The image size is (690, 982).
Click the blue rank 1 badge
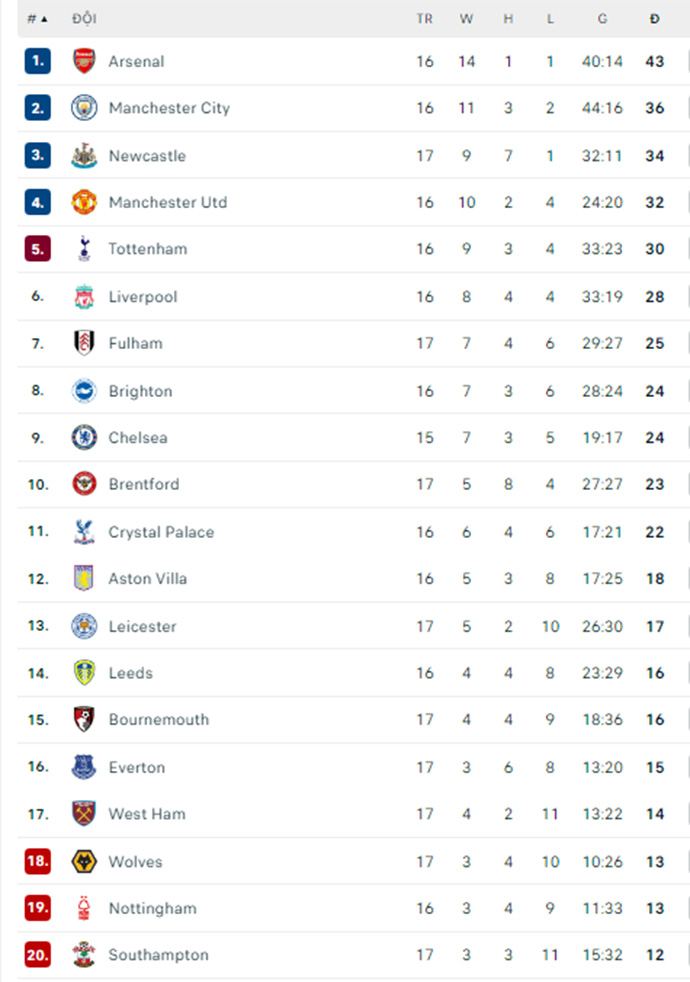tap(38, 61)
